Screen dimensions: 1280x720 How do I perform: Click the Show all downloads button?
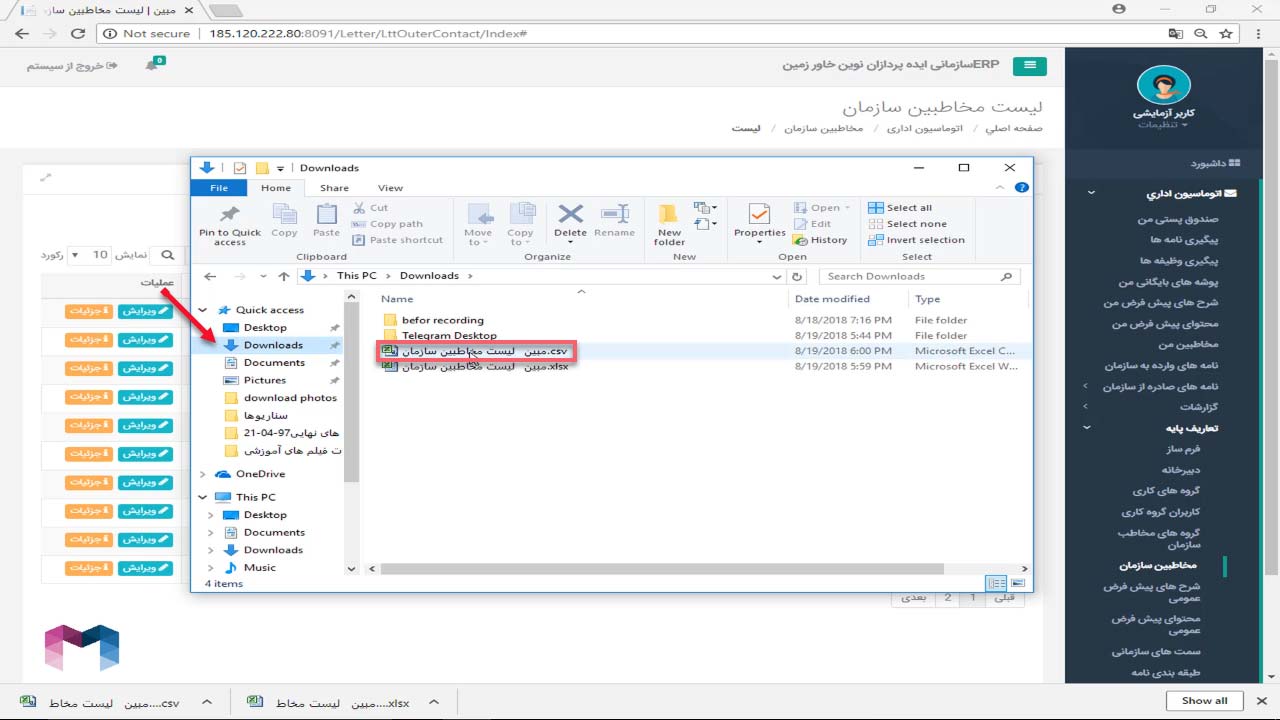[1204, 701]
